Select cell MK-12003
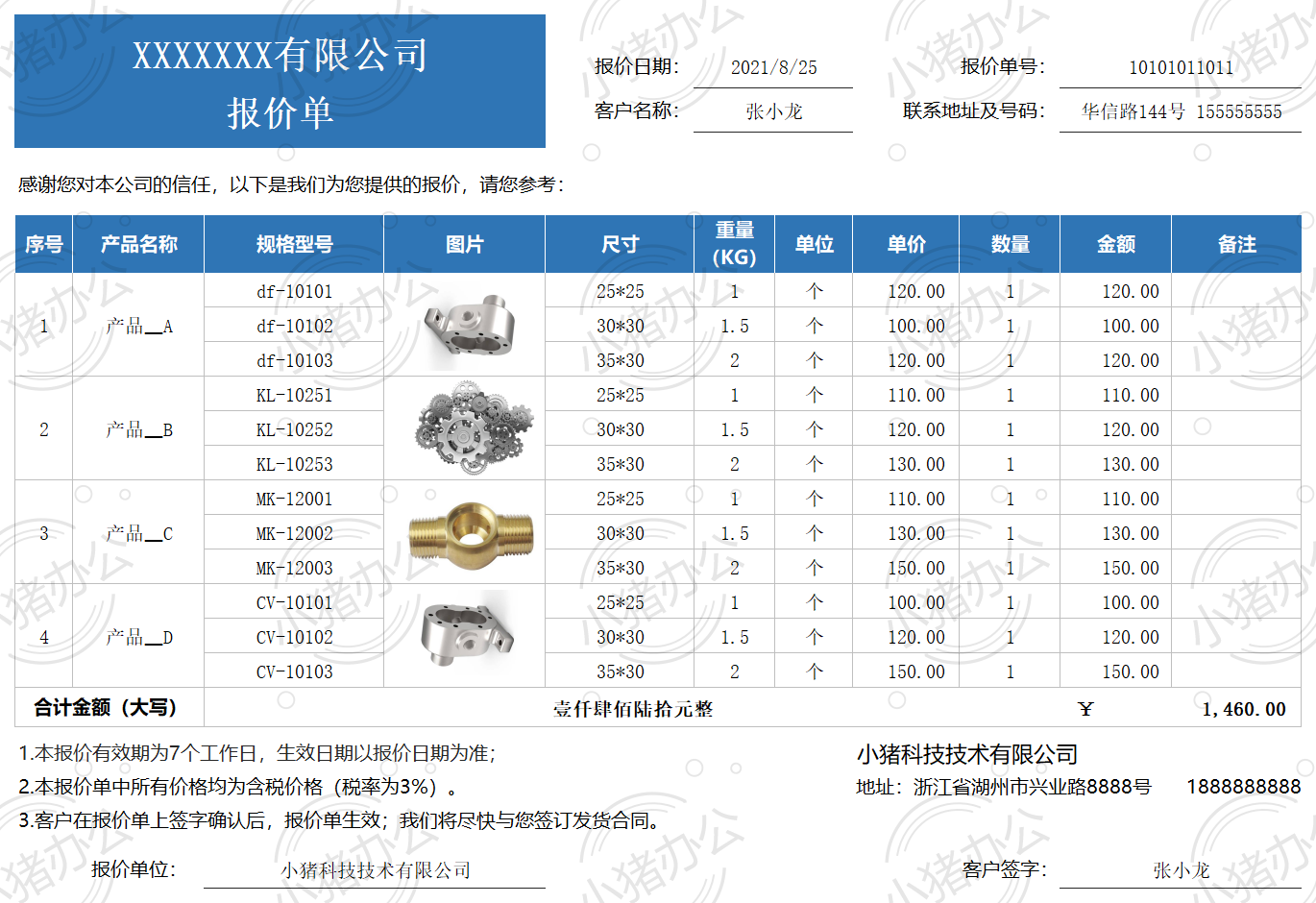1316x903 pixels. coord(295,568)
